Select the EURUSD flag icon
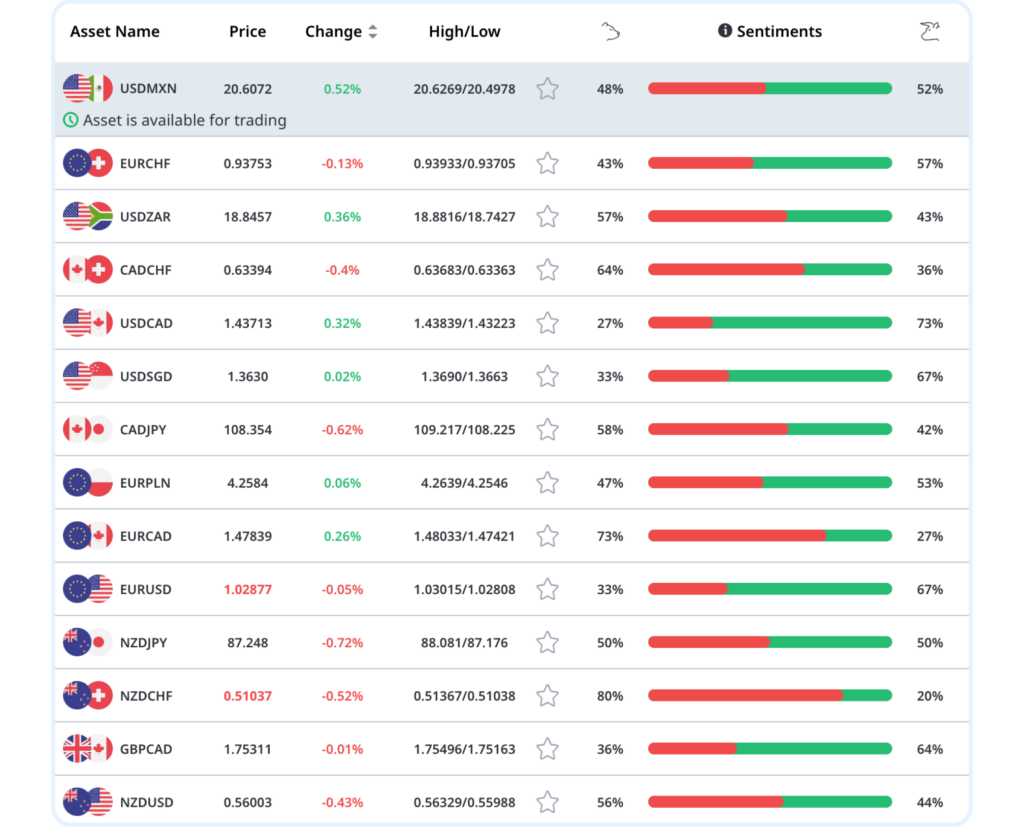The height and width of the screenshot is (827, 1024). pyautogui.click(x=88, y=589)
